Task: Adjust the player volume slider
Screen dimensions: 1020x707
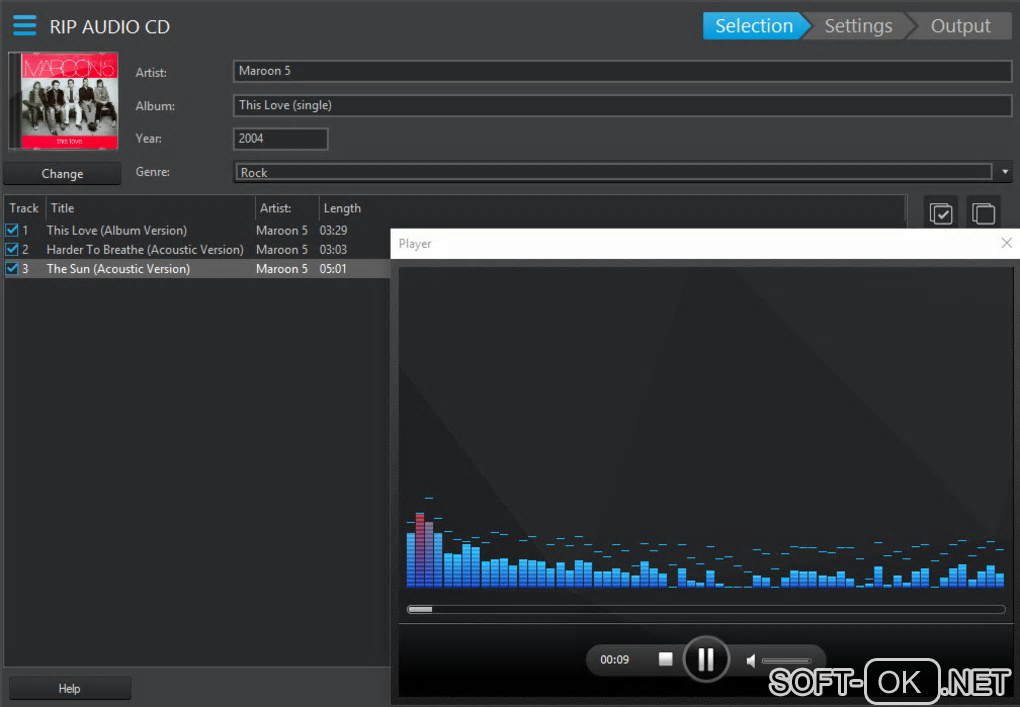Action: click(x=786, y=661)
